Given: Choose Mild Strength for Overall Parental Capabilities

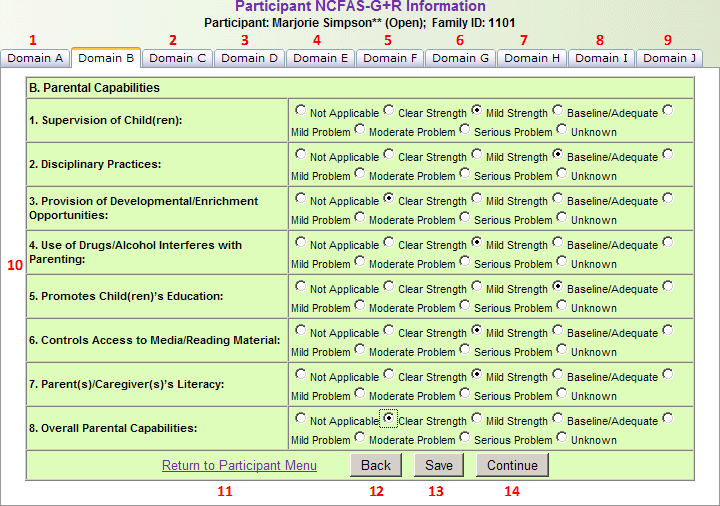Looking at the screenshot, I should [x=477, y=419].
